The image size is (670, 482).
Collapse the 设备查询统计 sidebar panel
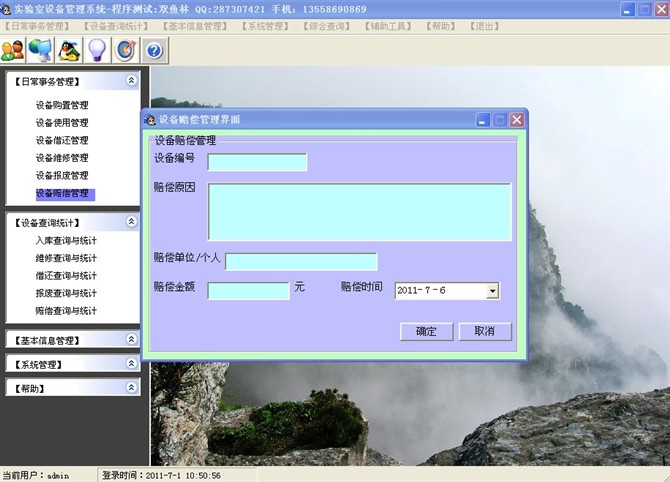(131, 222)
